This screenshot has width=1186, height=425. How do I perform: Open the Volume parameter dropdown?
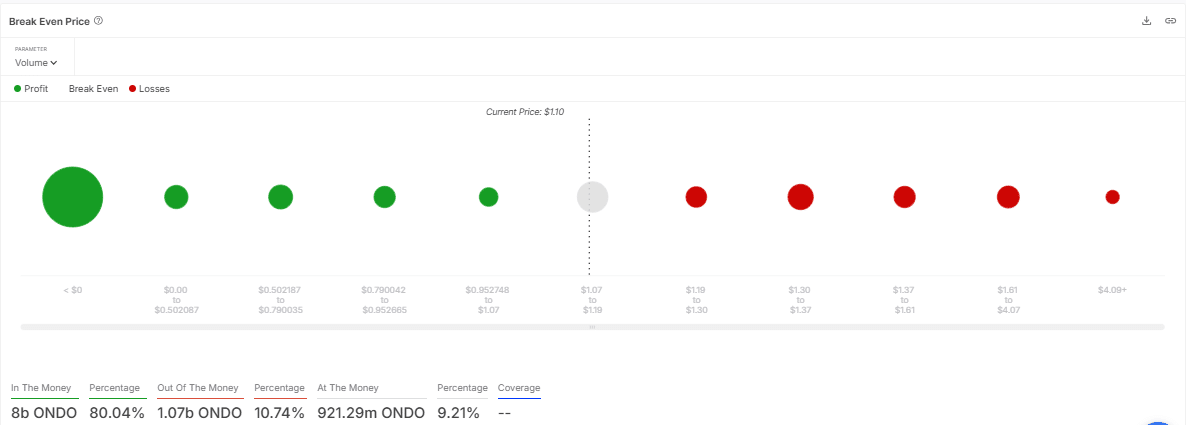click(36, 62)
